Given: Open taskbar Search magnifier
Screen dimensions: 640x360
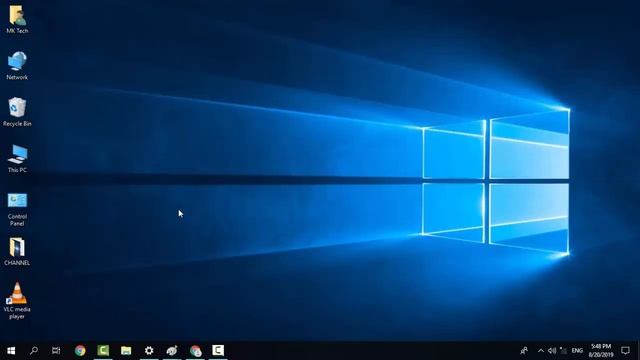Looking at the screenshot, I should click(x=34, y=351).
